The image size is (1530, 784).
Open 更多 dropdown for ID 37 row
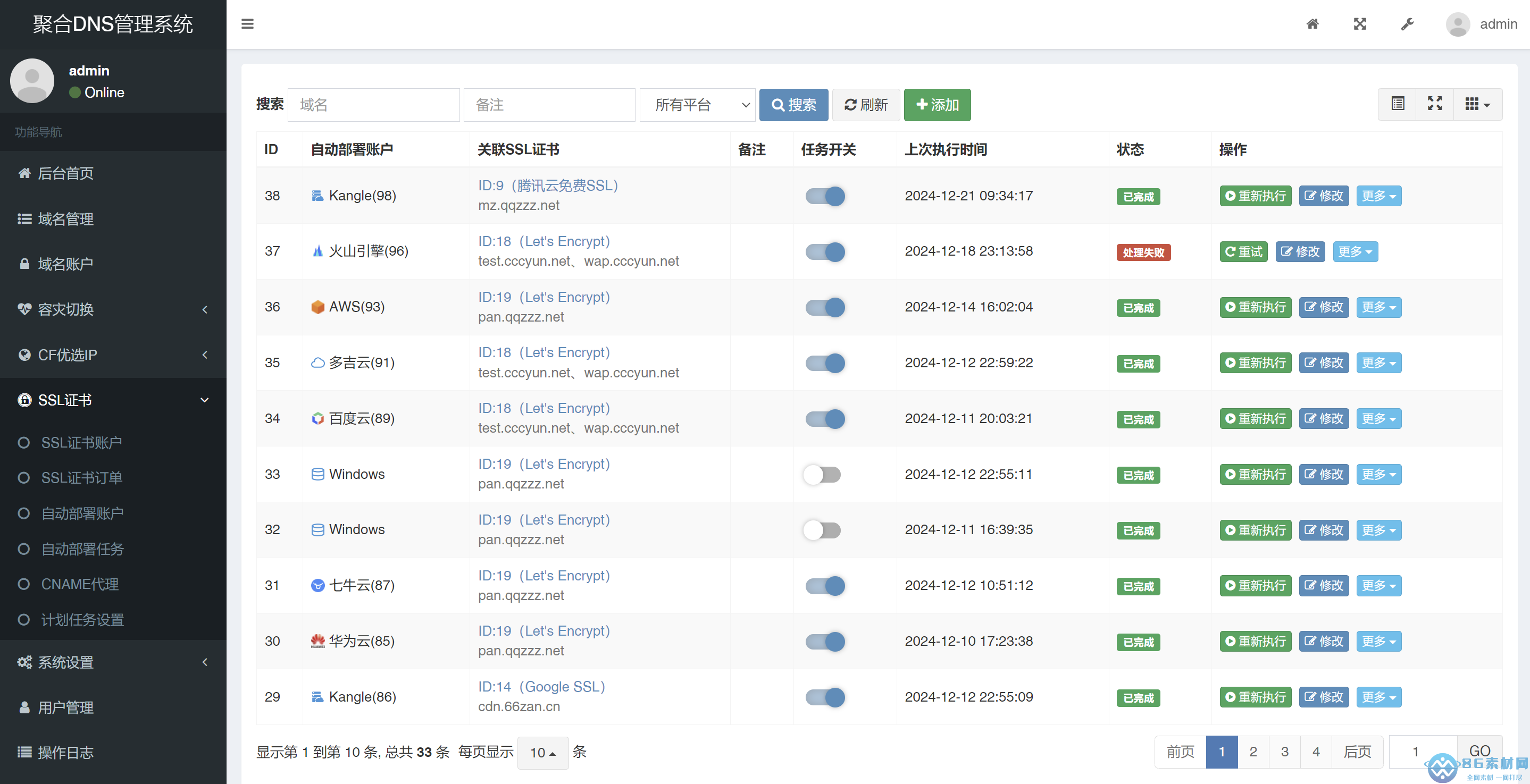point(1355,251)
